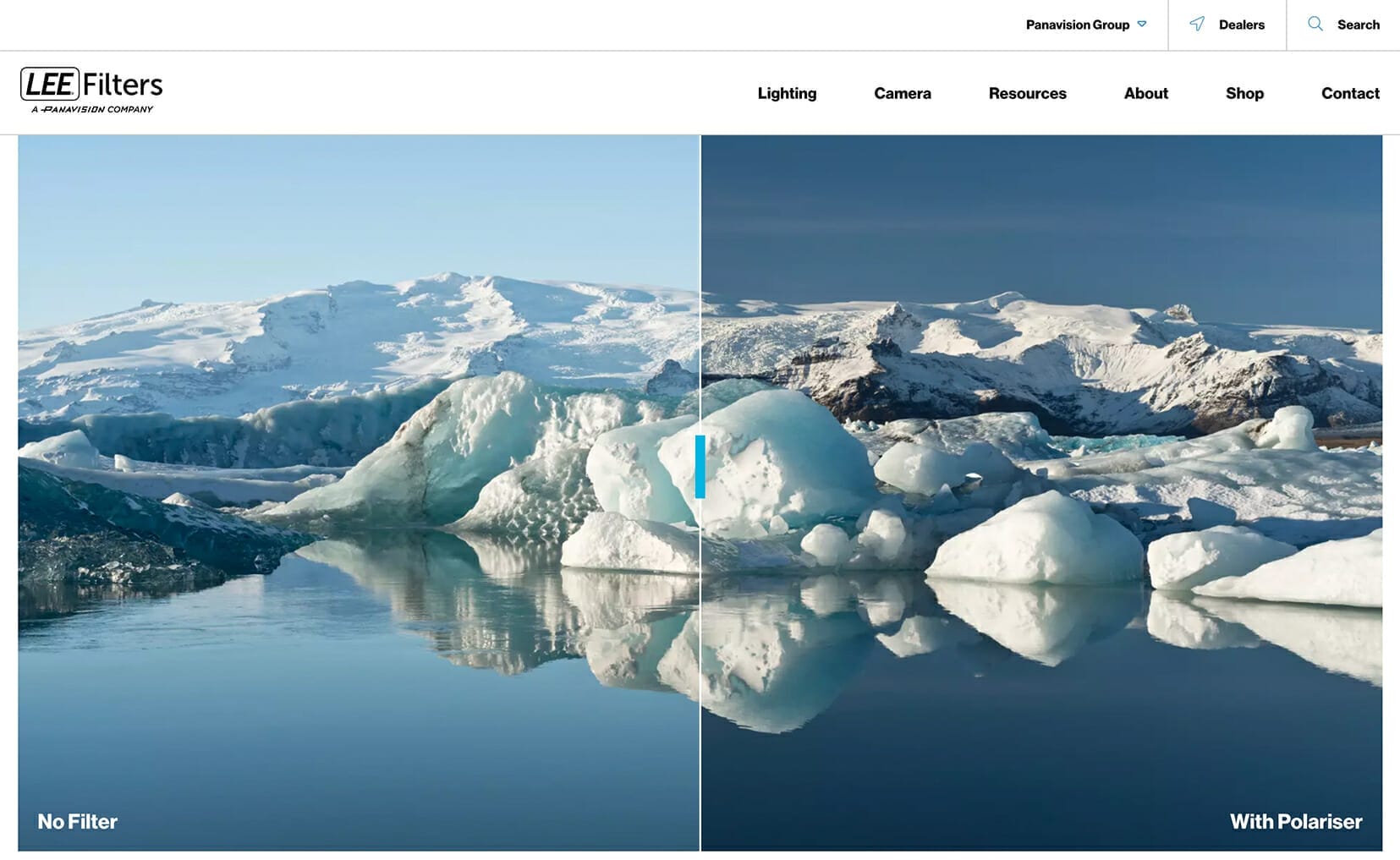This screenshot has height=860, width=1400.
Task: Go to the About page
Action: pyautogui.click(x=1145, y=93)
